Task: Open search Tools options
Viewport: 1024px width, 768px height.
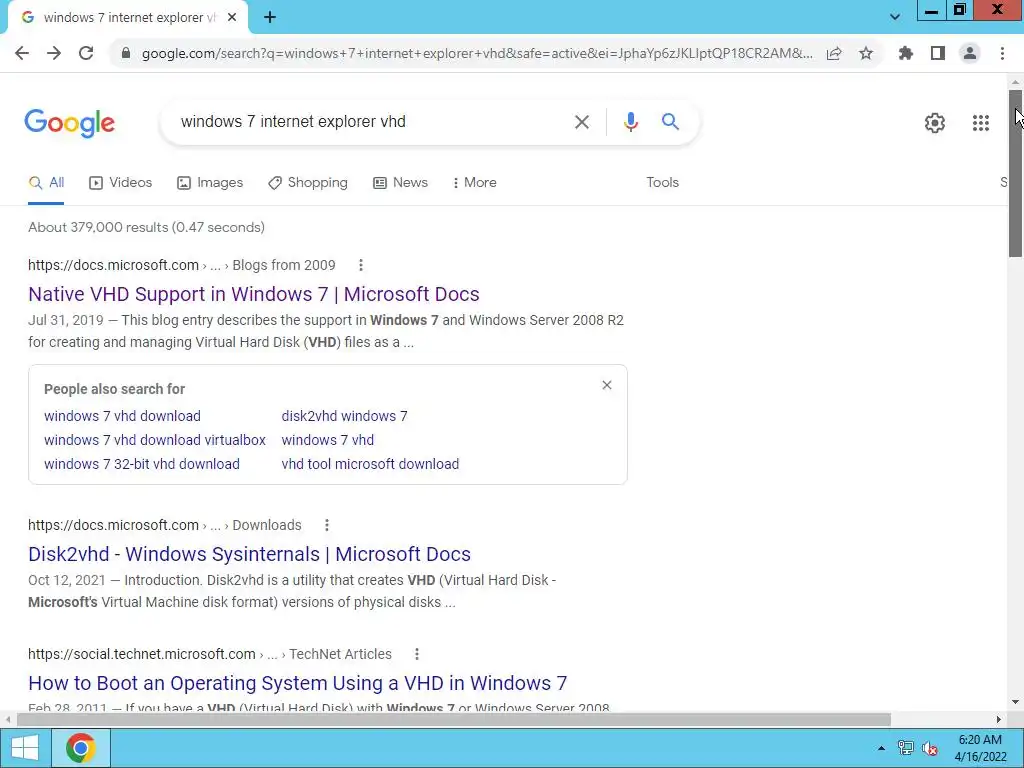Action: [x=662, y=183]
